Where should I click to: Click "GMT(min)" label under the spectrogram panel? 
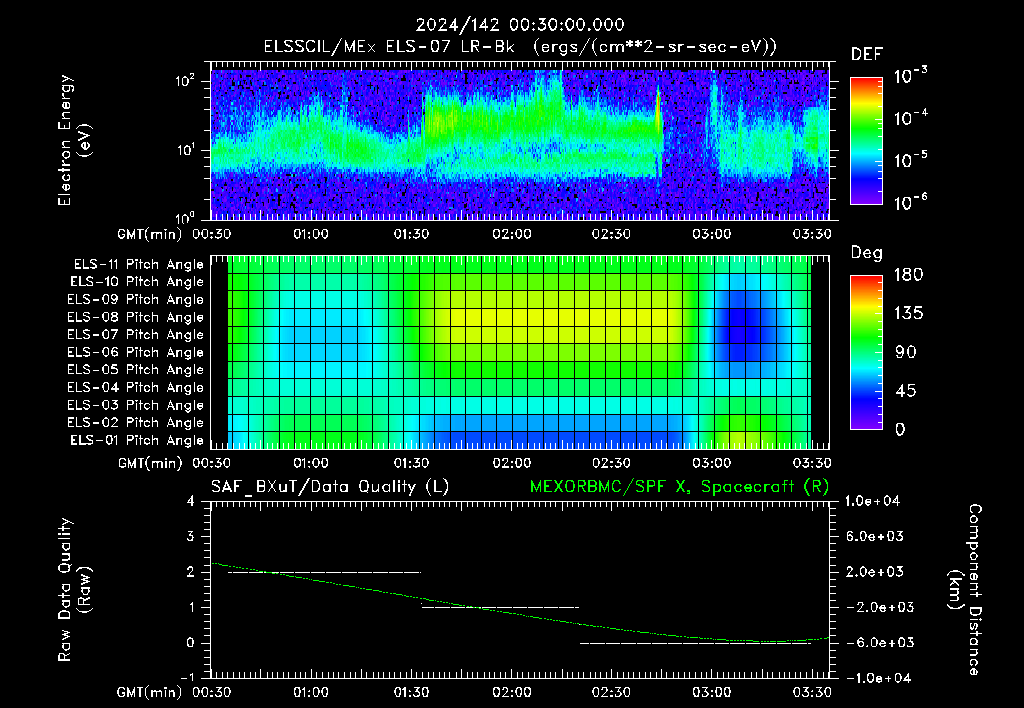click(x=150, y=234)
